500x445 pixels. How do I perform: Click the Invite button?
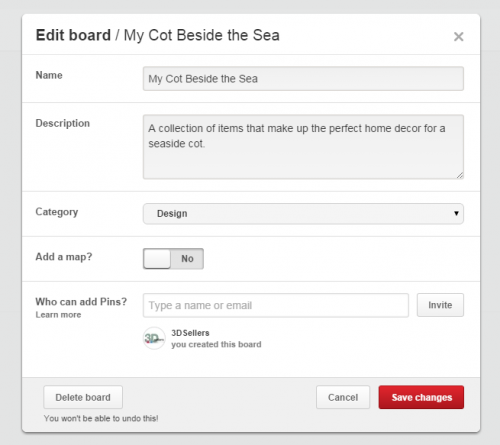(x=440, y=305)
